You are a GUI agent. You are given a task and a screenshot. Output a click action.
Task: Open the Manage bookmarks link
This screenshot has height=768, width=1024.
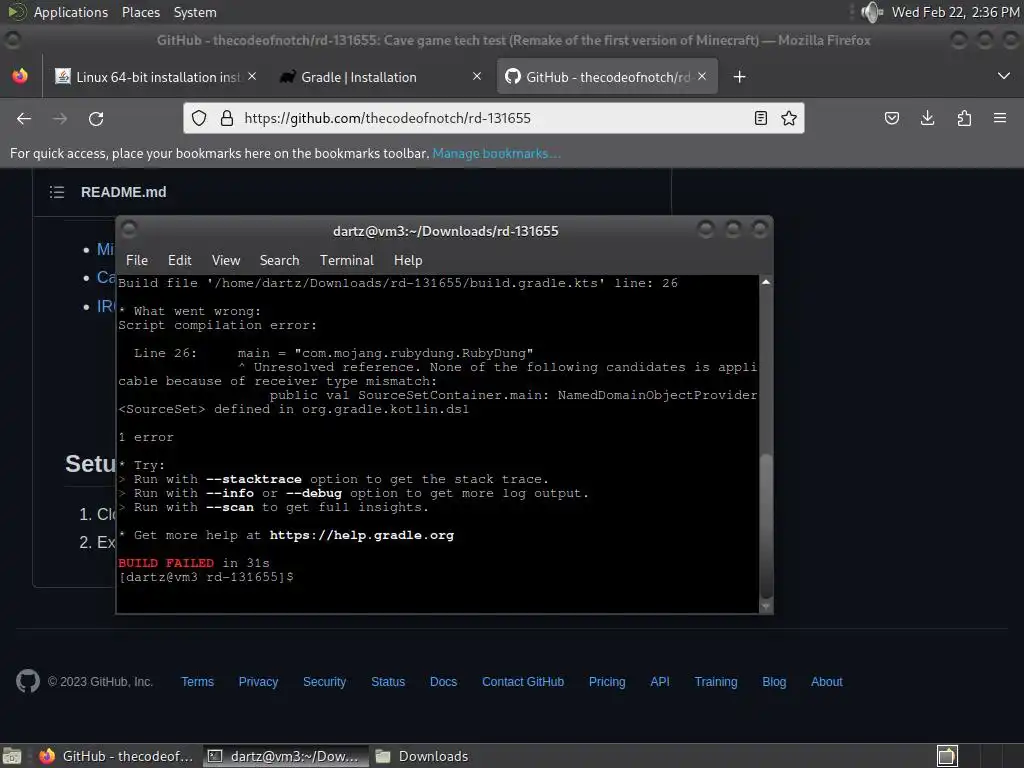tap(496, 153)
